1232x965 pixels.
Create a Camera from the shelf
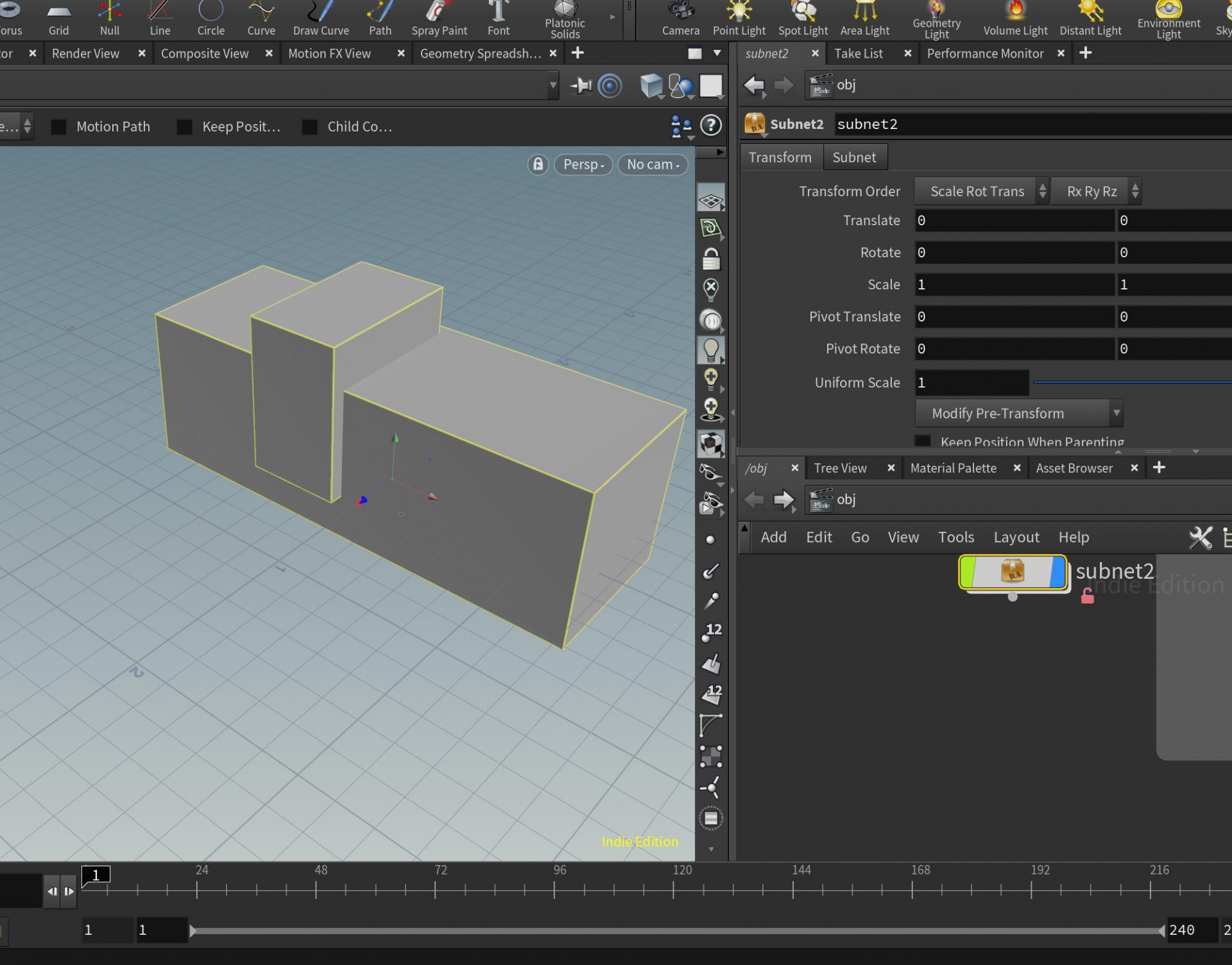pyautogui.click(x=680, y=19)
